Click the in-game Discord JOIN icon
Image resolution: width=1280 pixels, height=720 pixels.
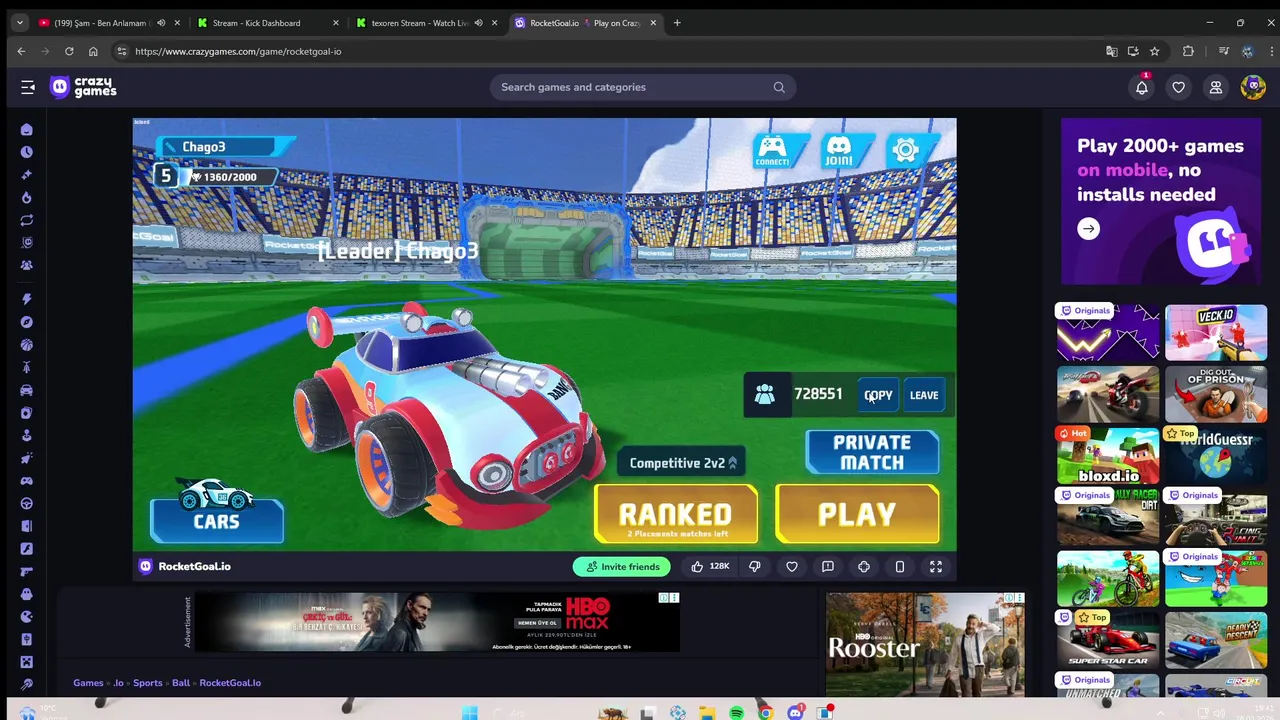pyautogui.click(x=838, y=151)
